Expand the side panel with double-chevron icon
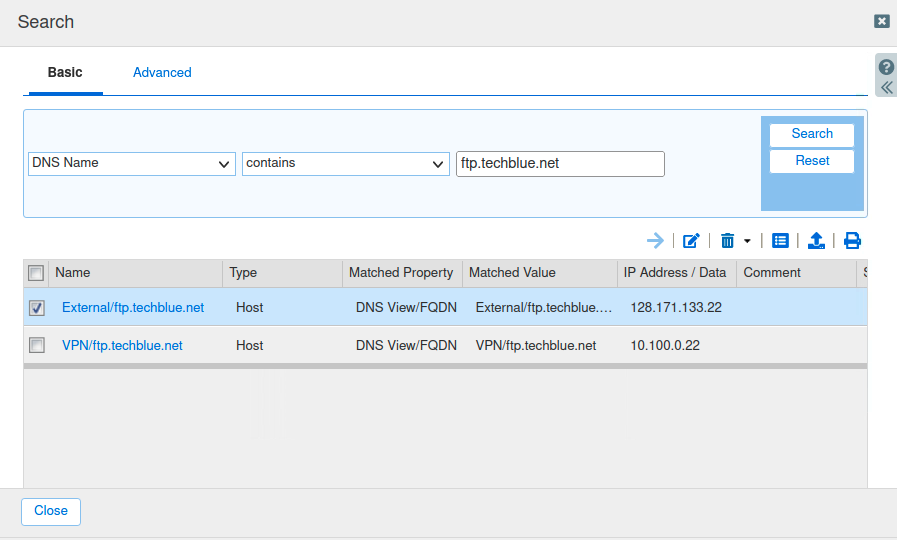The image size is (897, 540). tap(886, 87)
